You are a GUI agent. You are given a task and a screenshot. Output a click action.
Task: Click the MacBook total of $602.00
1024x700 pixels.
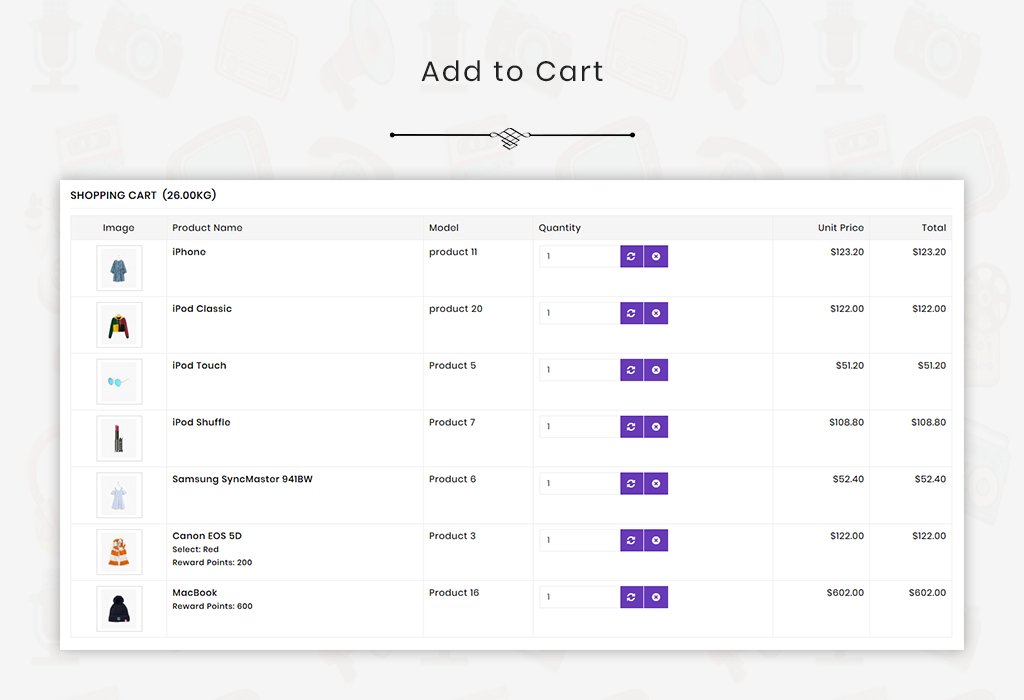(x=927, y=593)
